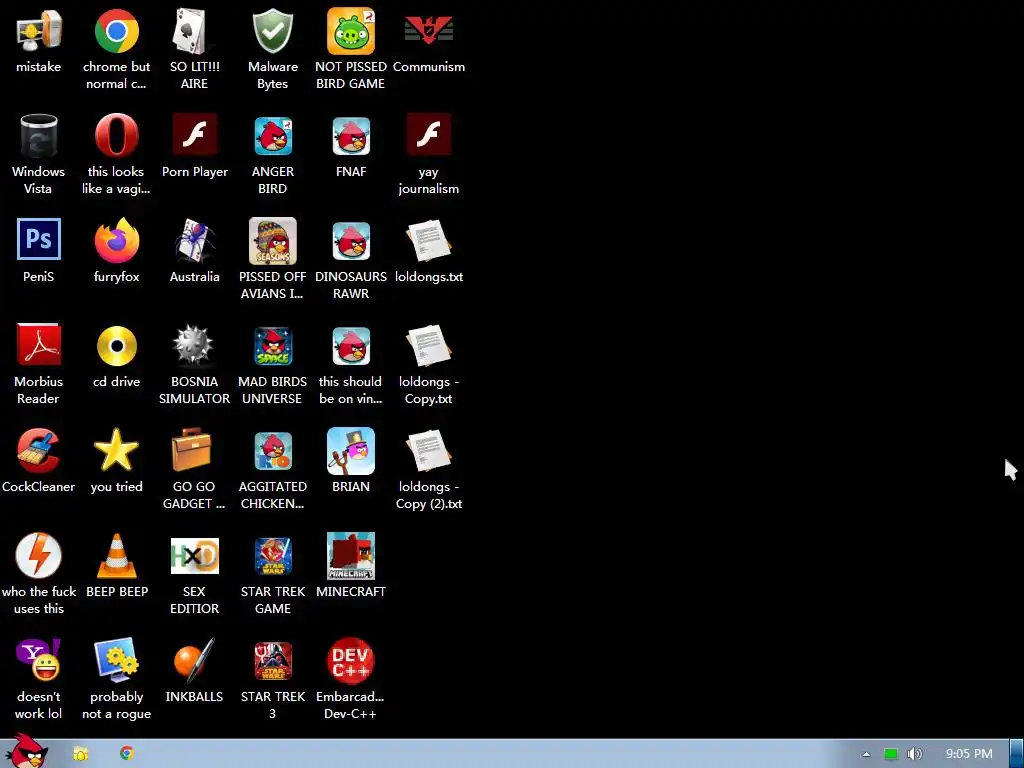Open the 'Windows Vista' recycle bin icon

(x=39, y=136)
